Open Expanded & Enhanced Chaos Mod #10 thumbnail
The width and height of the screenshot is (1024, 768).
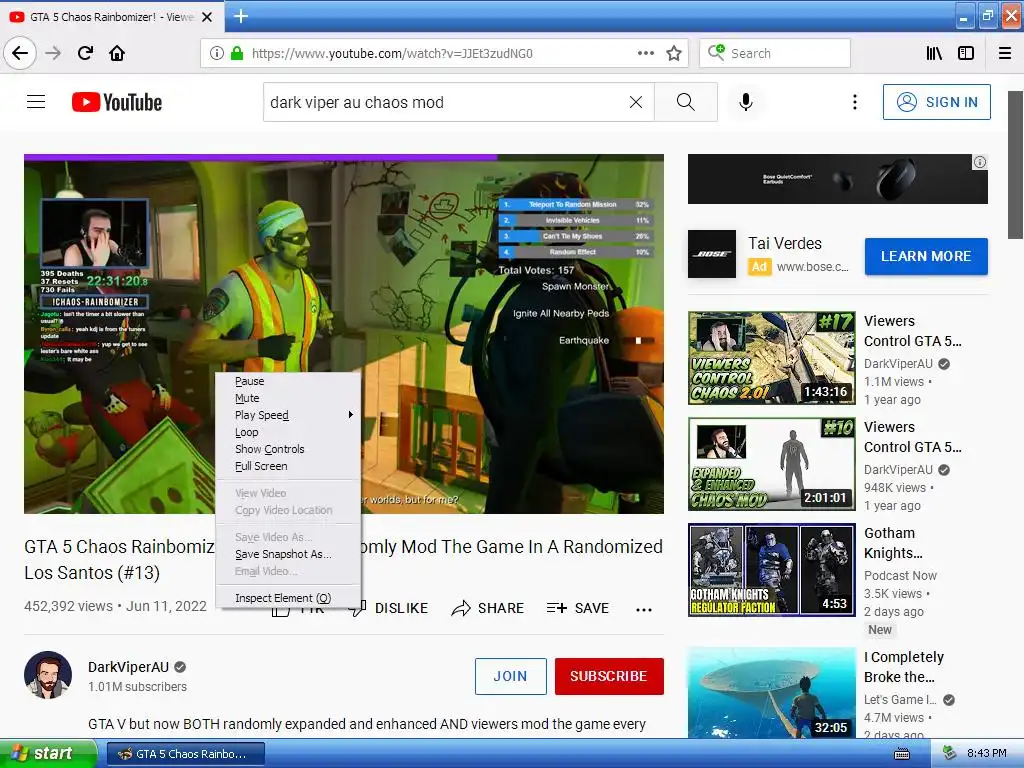(771, 464)
